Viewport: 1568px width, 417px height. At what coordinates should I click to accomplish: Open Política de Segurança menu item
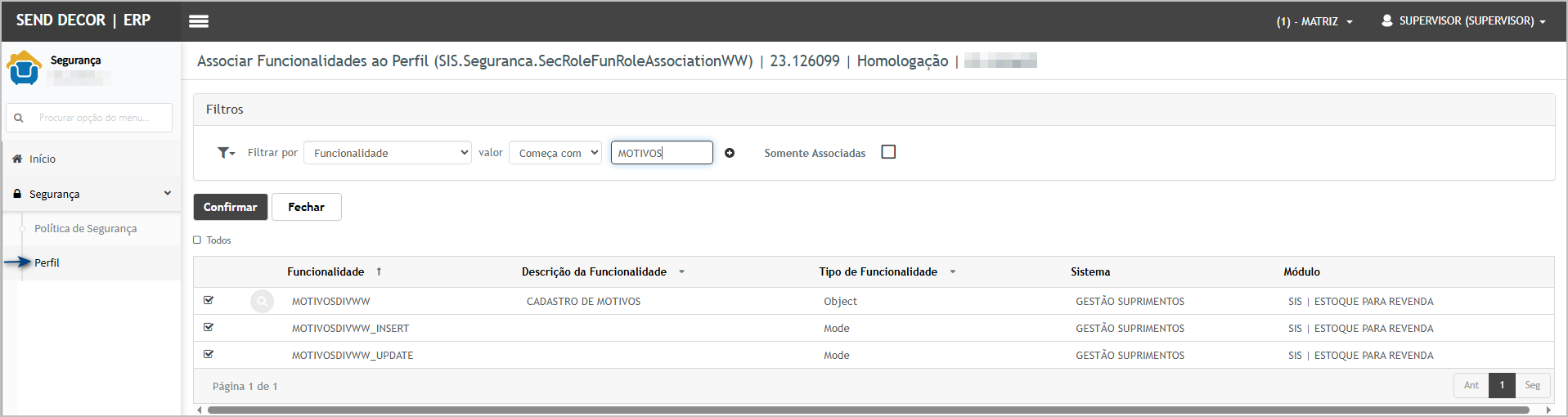point(85,229)
